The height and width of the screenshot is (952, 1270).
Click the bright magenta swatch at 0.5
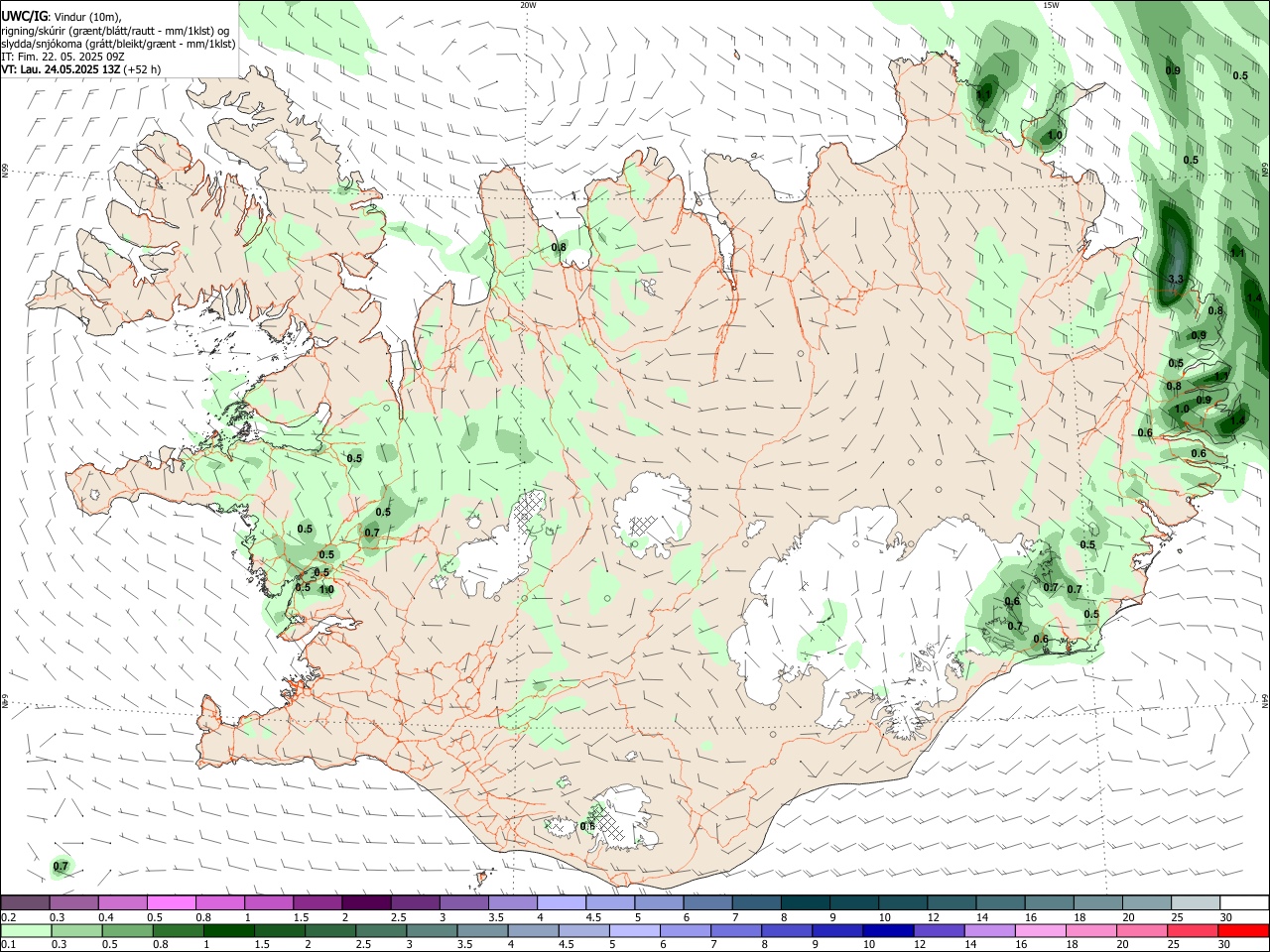tap(171, 902)
